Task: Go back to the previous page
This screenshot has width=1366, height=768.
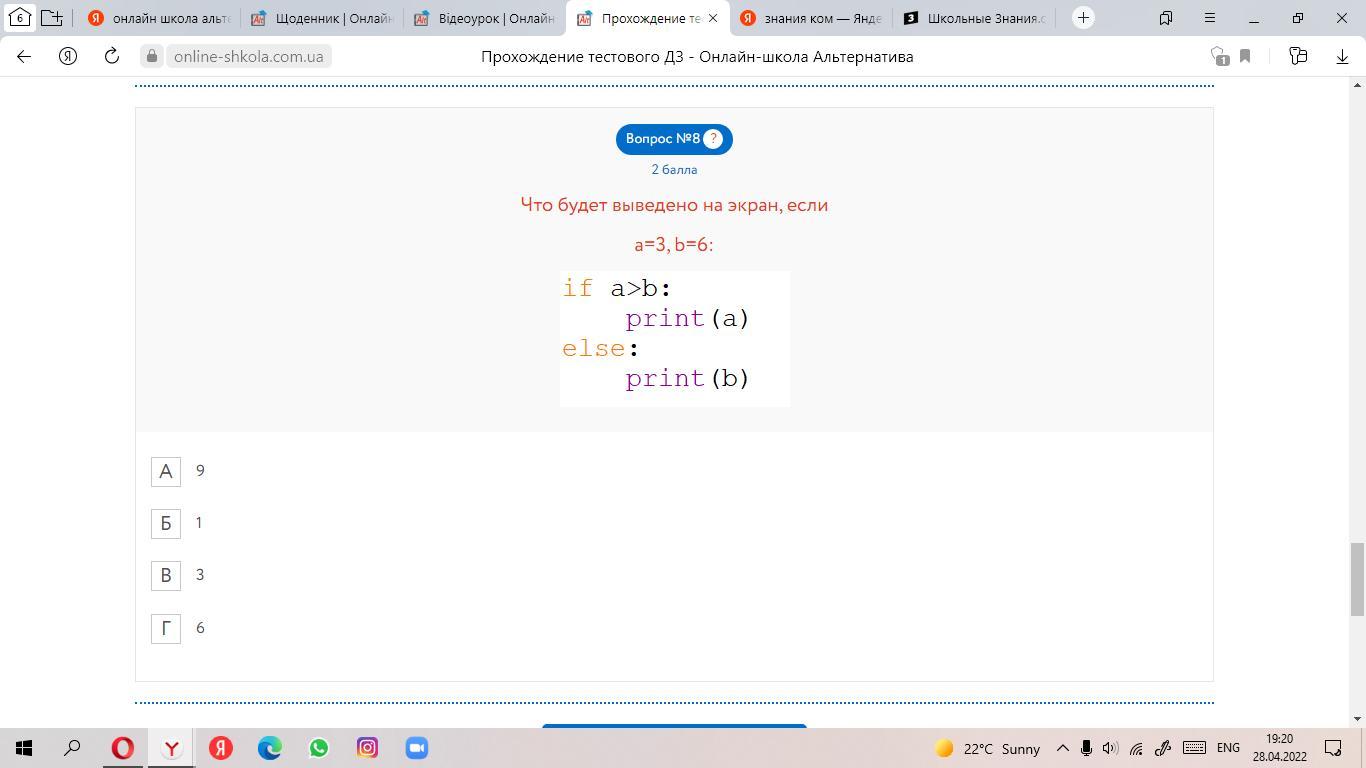Action: (x=24, y=57)
